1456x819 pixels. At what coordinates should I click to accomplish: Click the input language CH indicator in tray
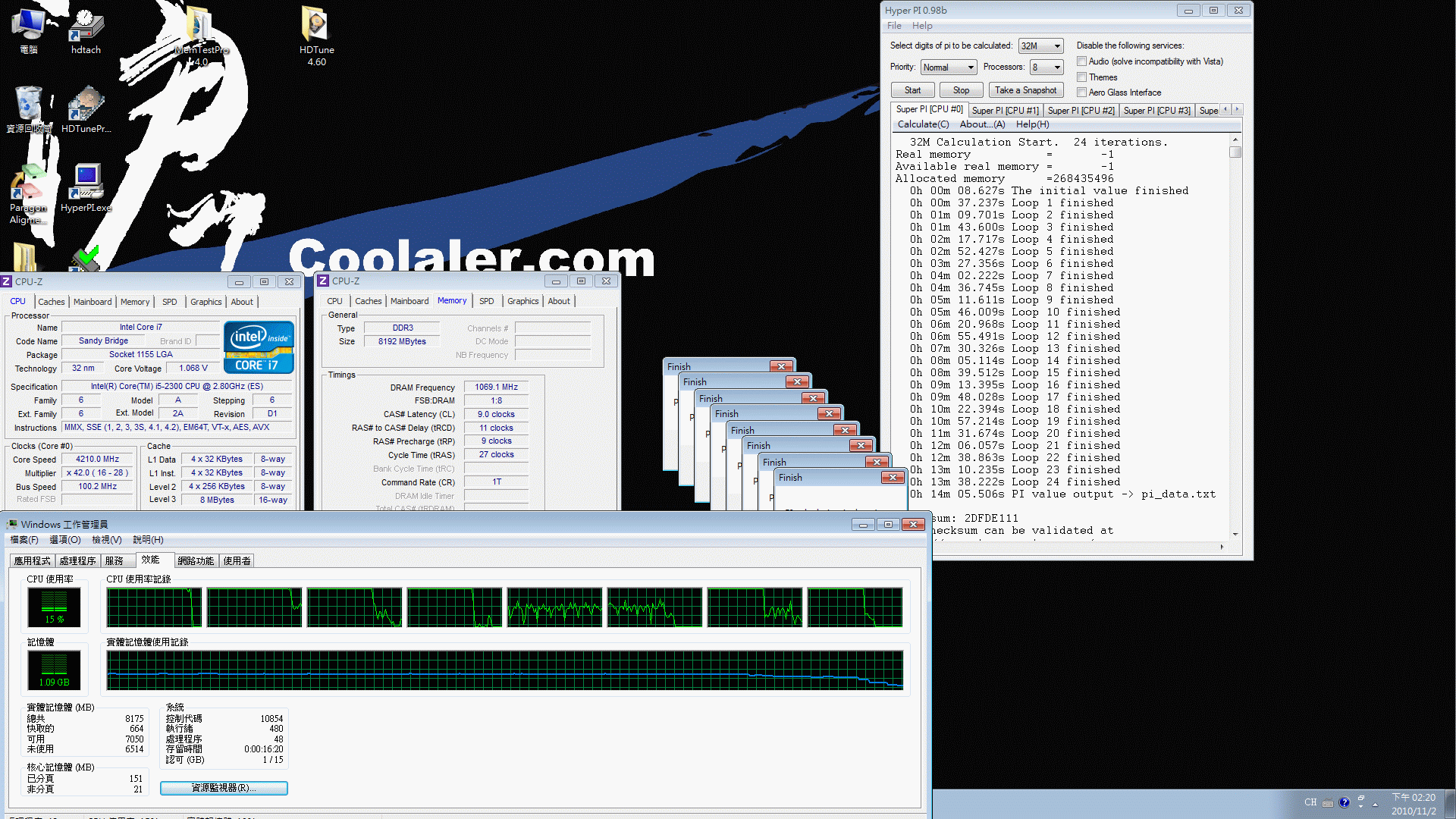tap(1310, 802)
